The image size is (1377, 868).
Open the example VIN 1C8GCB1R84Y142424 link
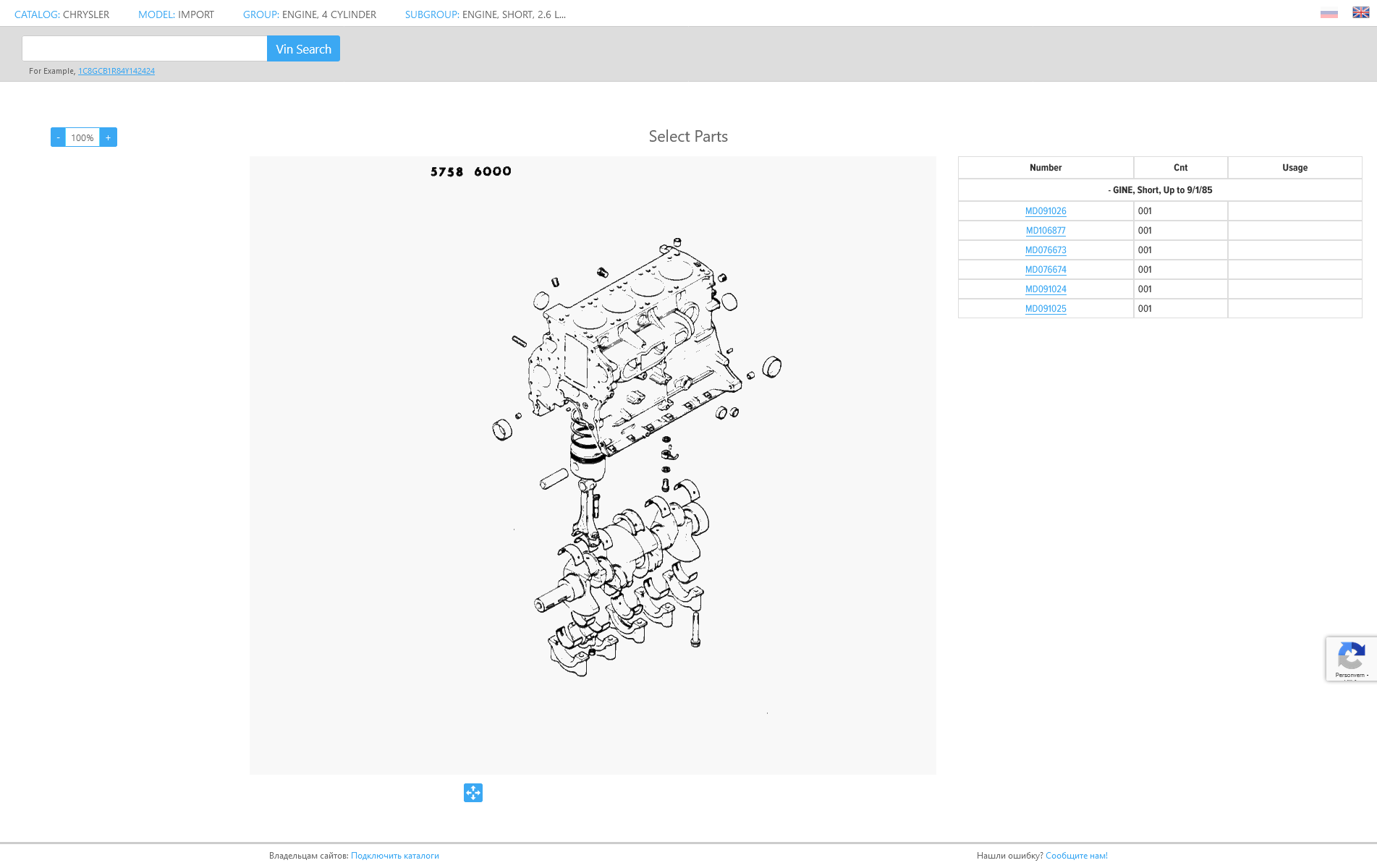pos(116,71)
